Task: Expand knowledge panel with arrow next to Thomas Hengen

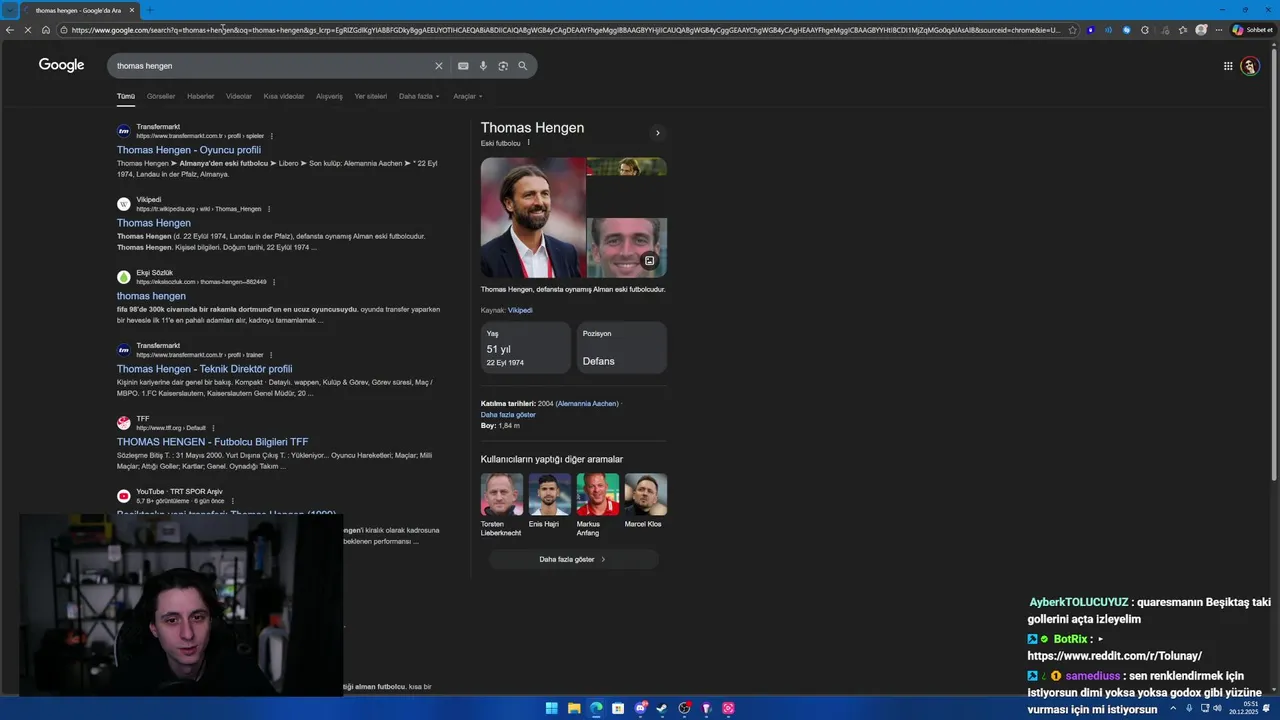Action: (657, 132)
